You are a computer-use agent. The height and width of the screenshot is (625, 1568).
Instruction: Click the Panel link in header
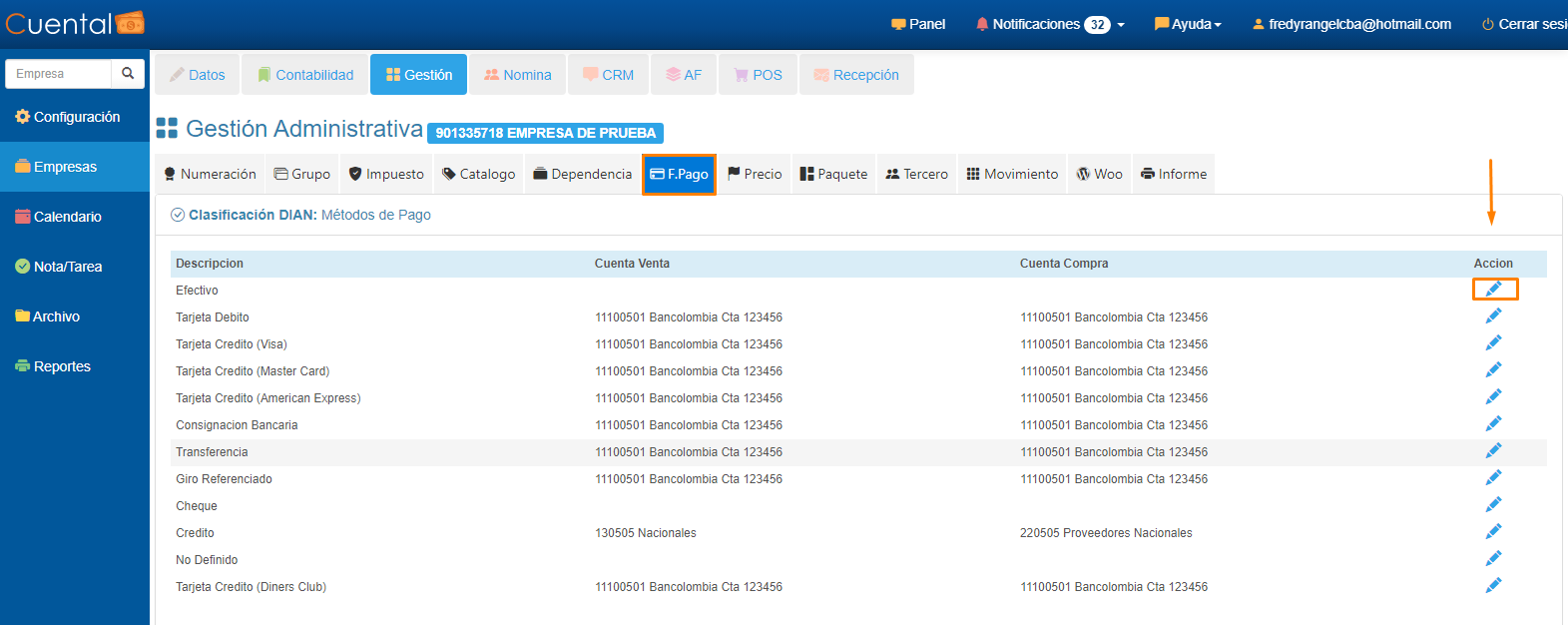tap(918, 24)
